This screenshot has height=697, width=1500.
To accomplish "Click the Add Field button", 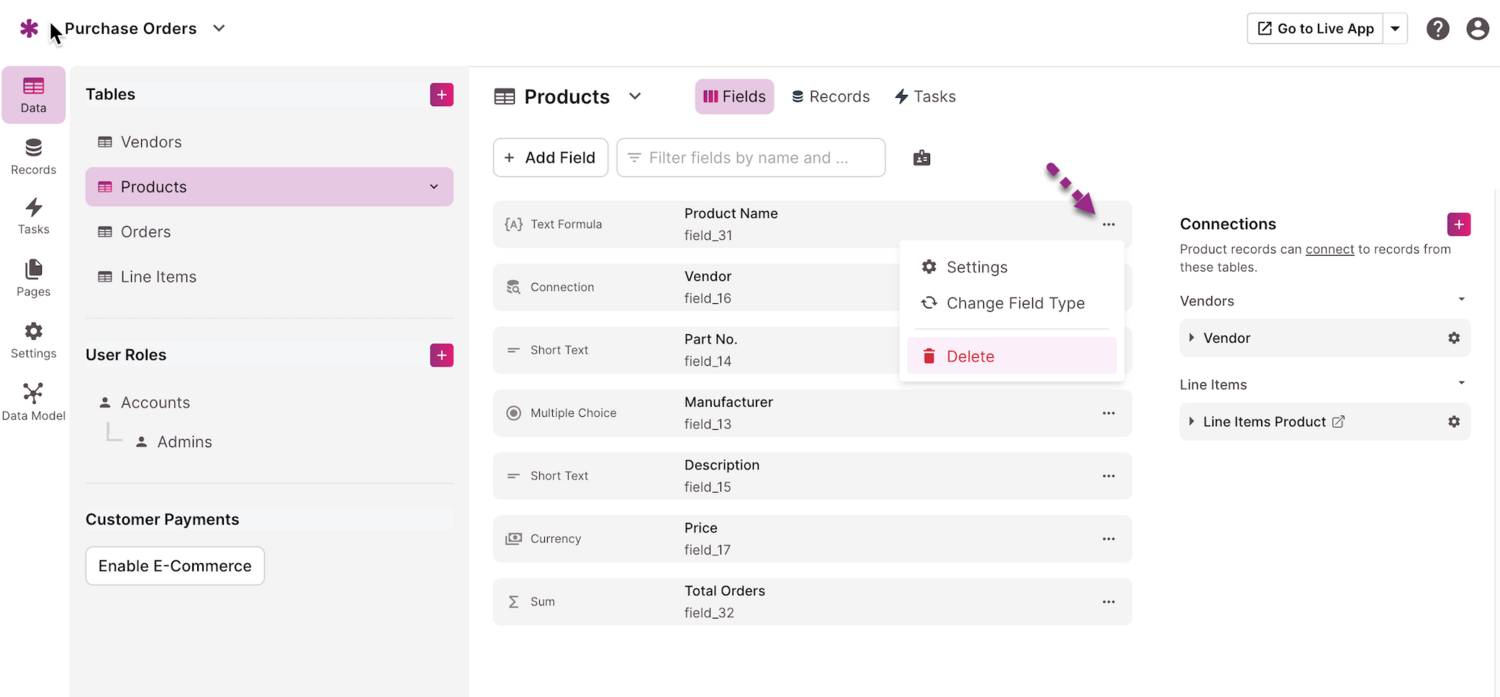I will [550, 158].
